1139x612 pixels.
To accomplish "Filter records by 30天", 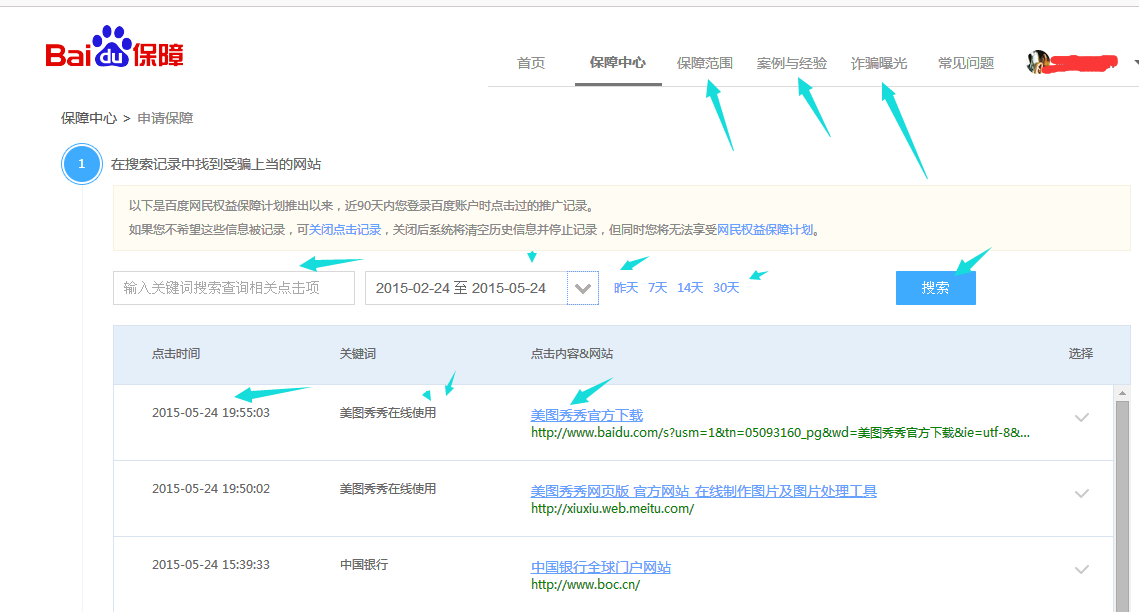I will pyautogui.click(x=726, y=288).
